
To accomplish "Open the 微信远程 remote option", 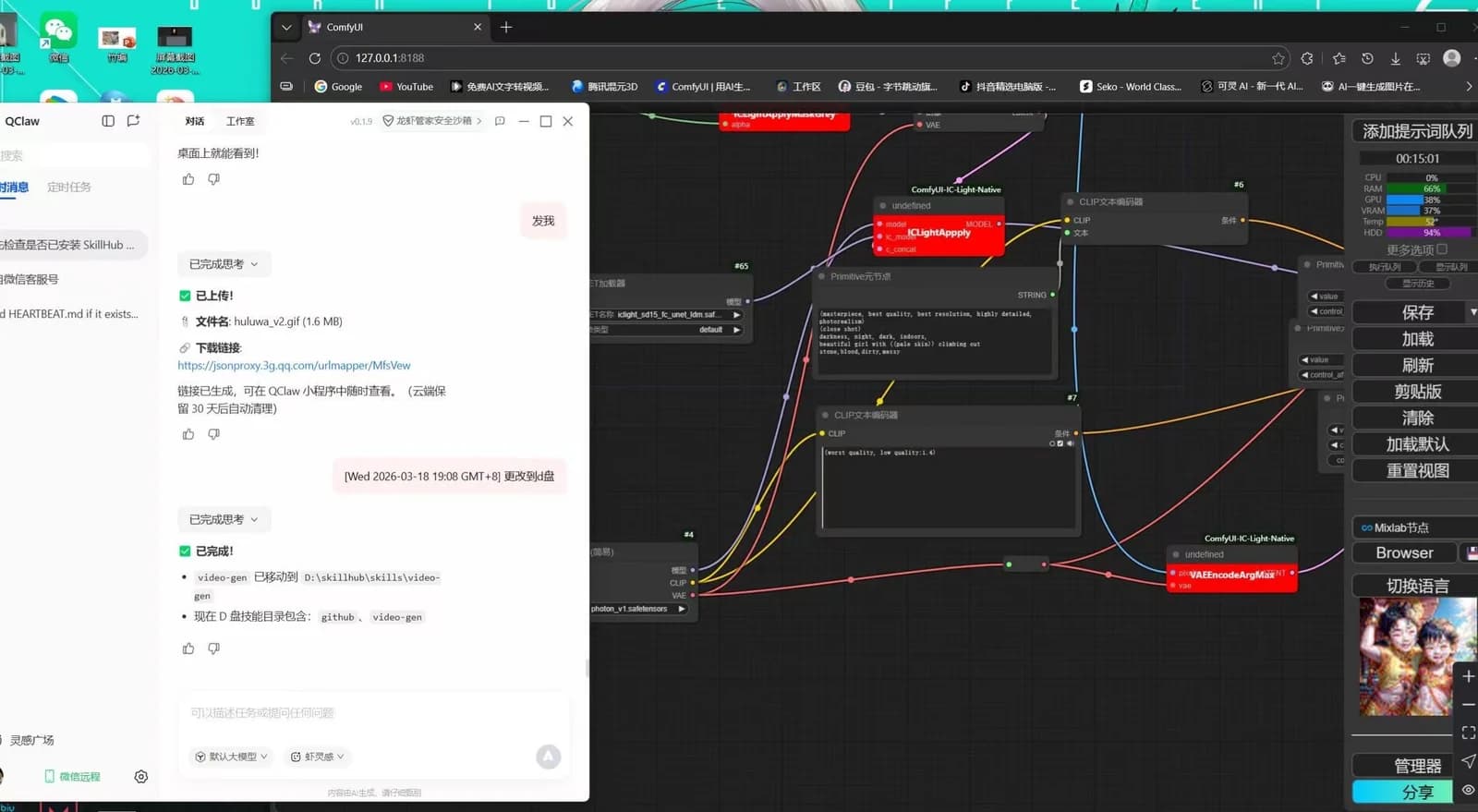I will [x=73, y=777].
